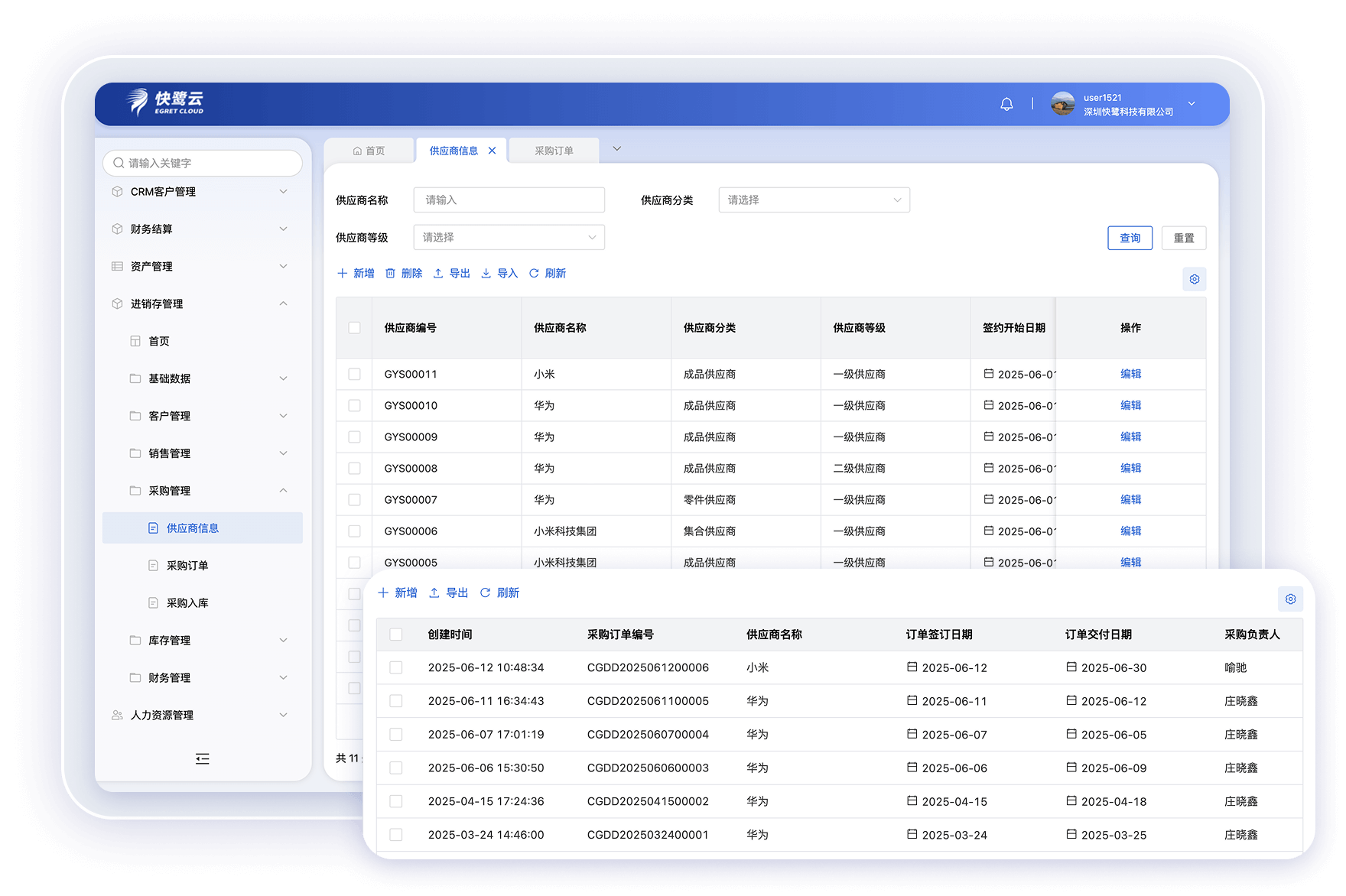Viewport: 1346px width, 896px height.
Task: Select 采购入库 in the sidebar
Action: tap(187, 603)
